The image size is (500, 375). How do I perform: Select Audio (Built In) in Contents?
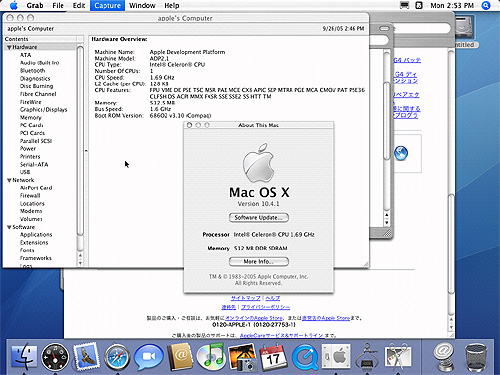click(x=39, y=63)
